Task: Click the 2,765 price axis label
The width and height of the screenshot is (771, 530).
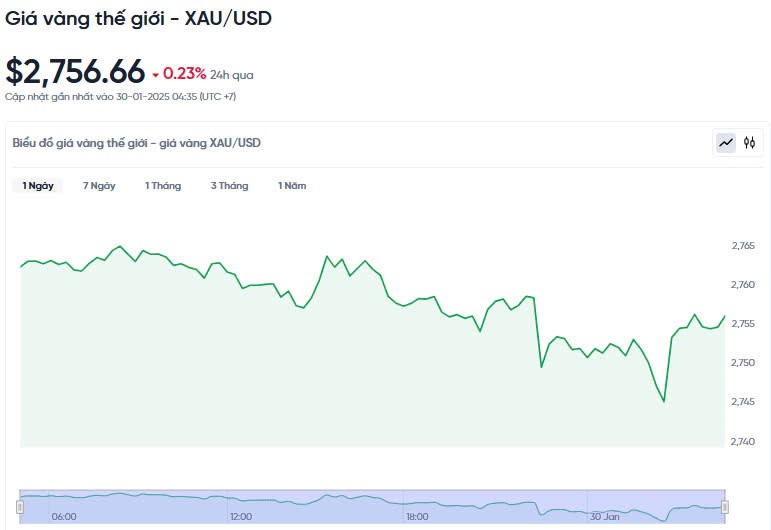Action: (x=743, y=246)
